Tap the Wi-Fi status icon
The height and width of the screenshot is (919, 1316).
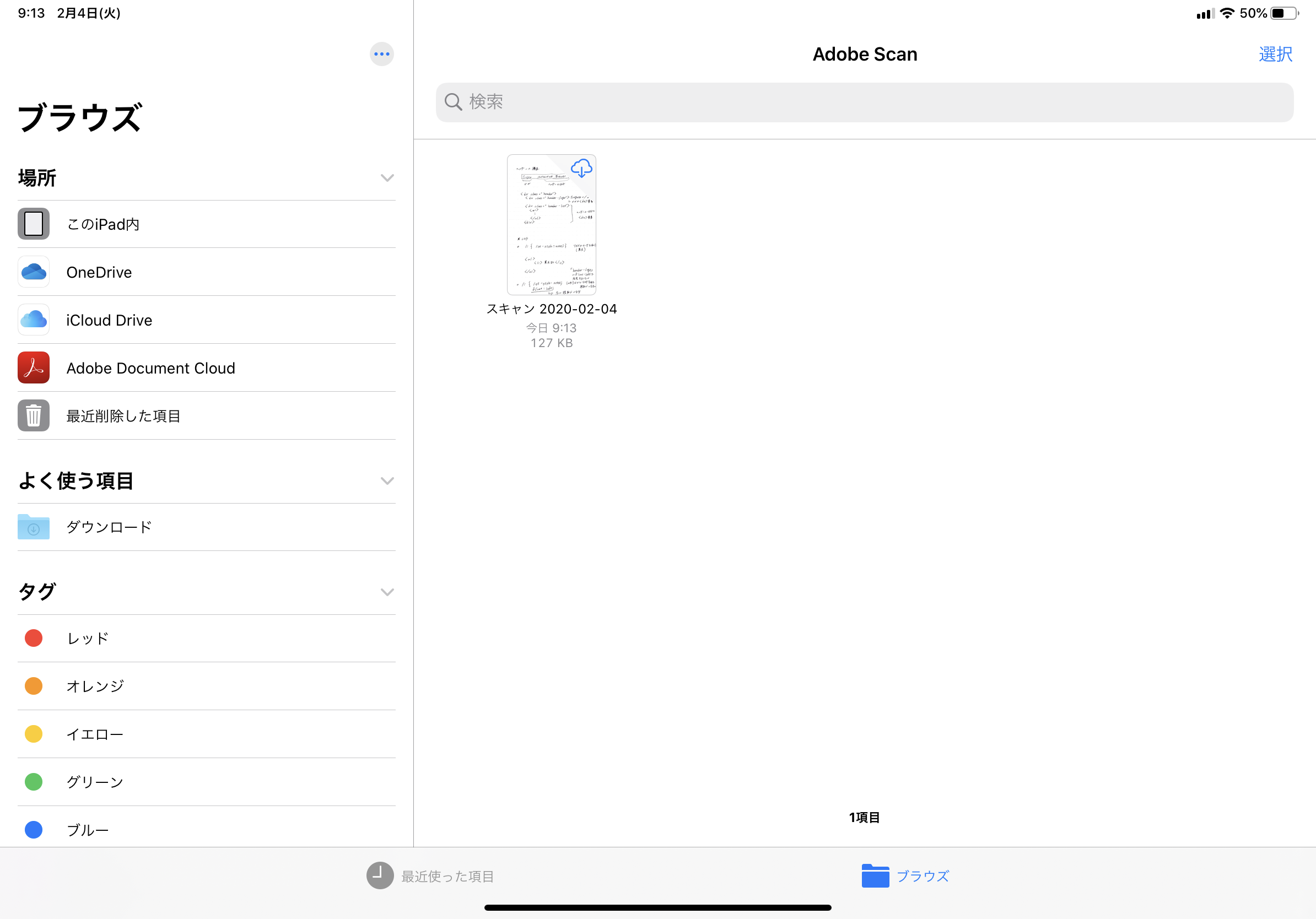1227,13
